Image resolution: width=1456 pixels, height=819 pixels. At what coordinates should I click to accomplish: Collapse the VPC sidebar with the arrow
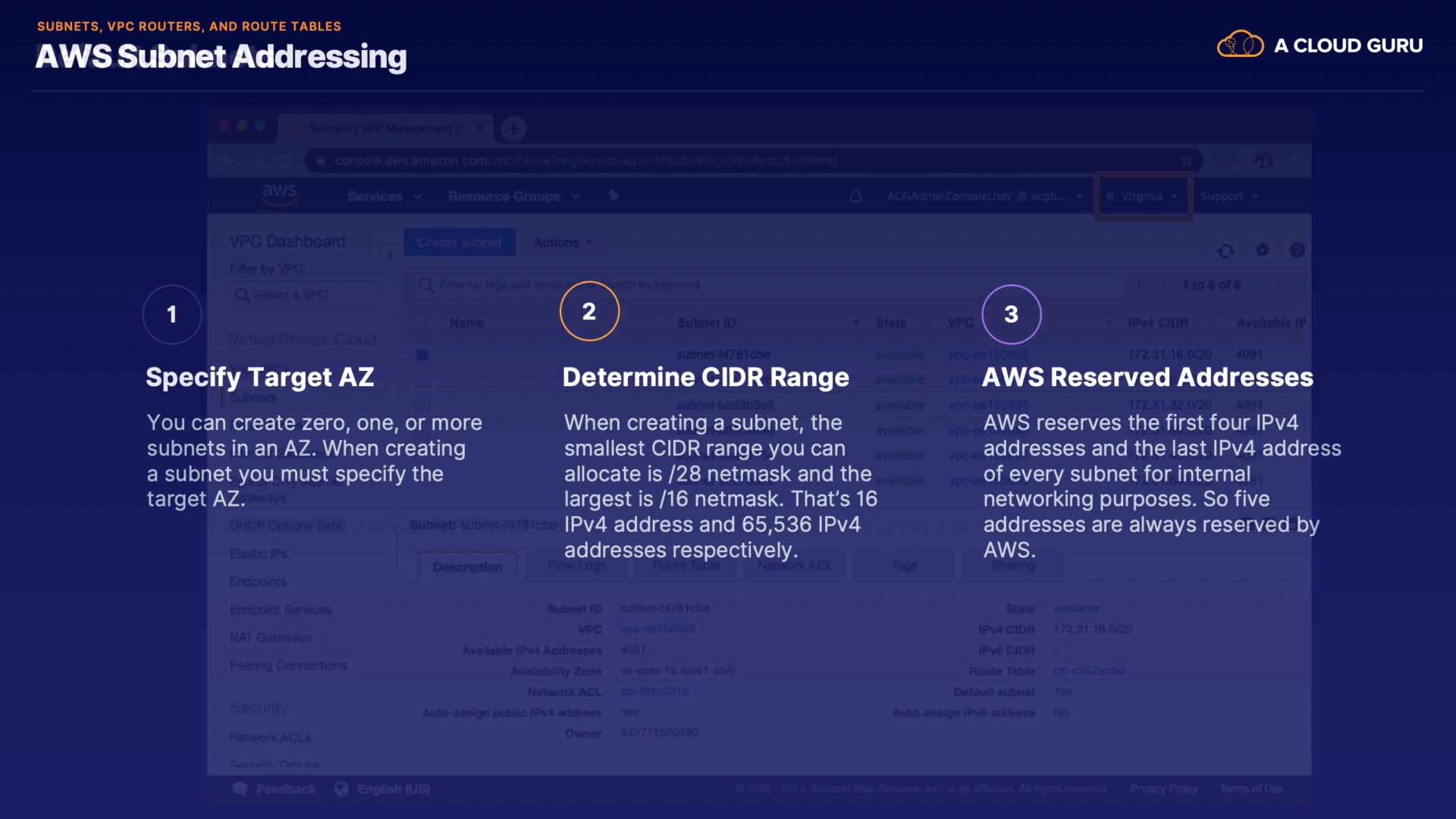(390, 256)
